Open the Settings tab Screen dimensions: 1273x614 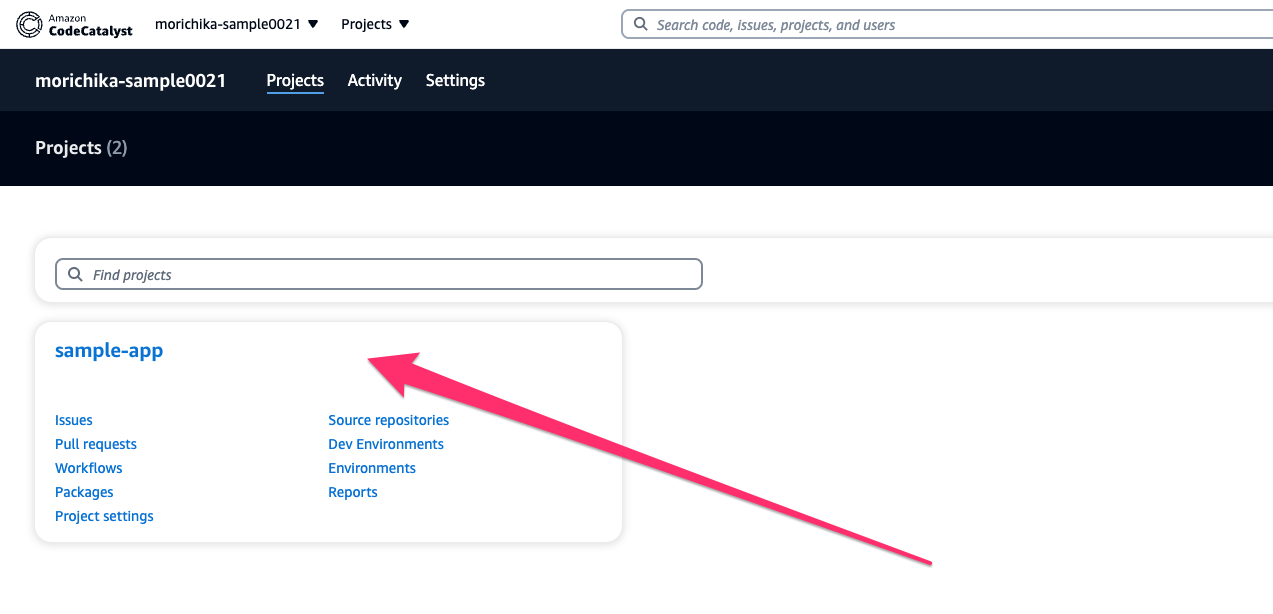455,81
